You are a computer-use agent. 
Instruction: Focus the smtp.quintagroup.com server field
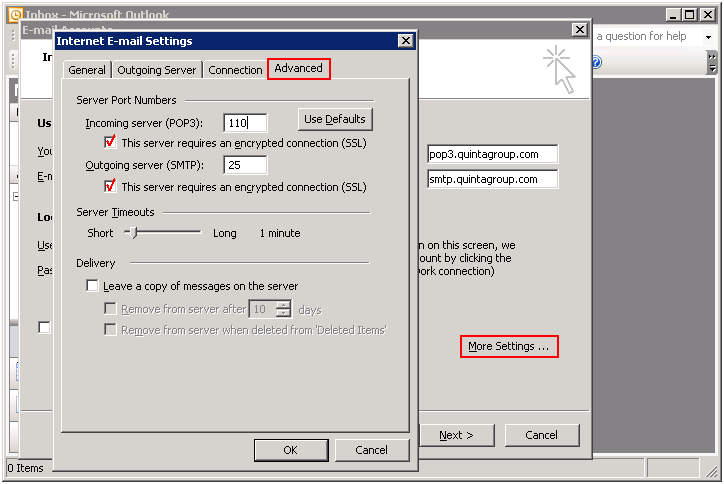491,180
